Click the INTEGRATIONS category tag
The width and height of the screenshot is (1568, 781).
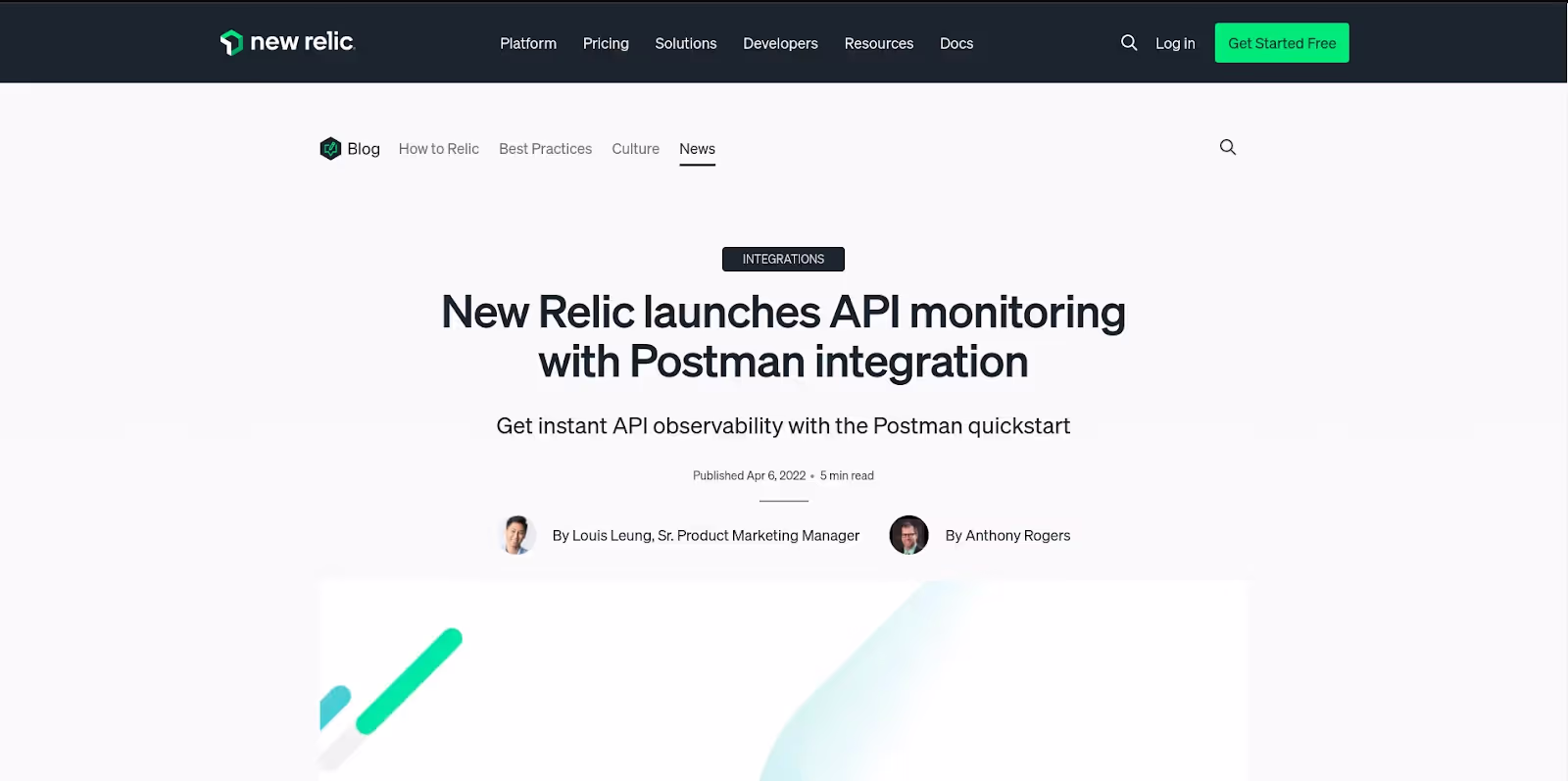click(783, 259)
